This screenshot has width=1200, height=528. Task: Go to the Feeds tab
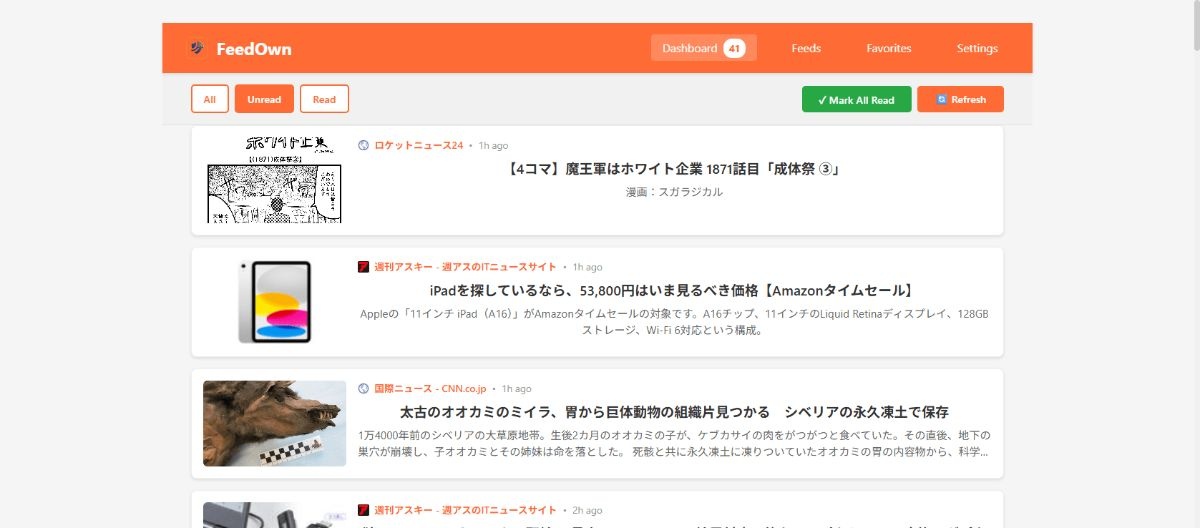pyautogui.click(x=806, y=48)
